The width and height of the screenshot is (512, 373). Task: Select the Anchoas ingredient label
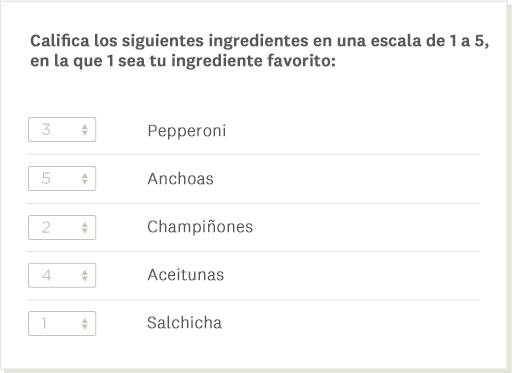point(180,179)
